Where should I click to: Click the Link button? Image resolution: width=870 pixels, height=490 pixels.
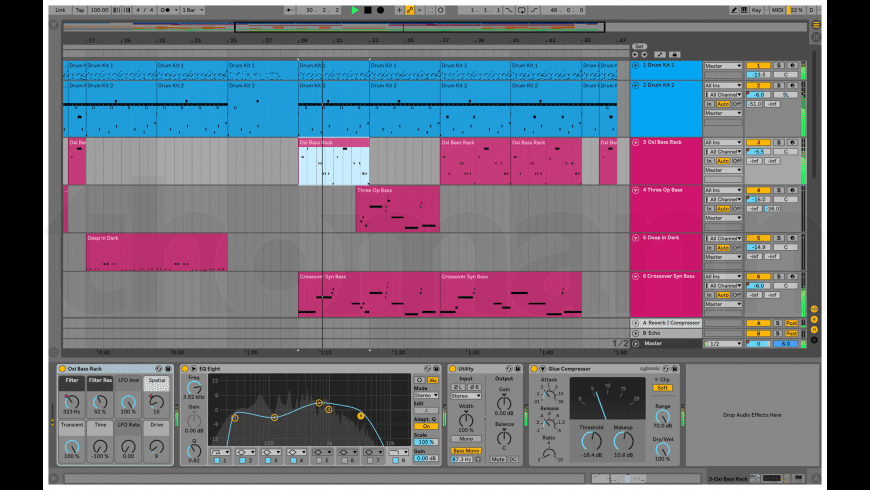(x=60, y=10)
